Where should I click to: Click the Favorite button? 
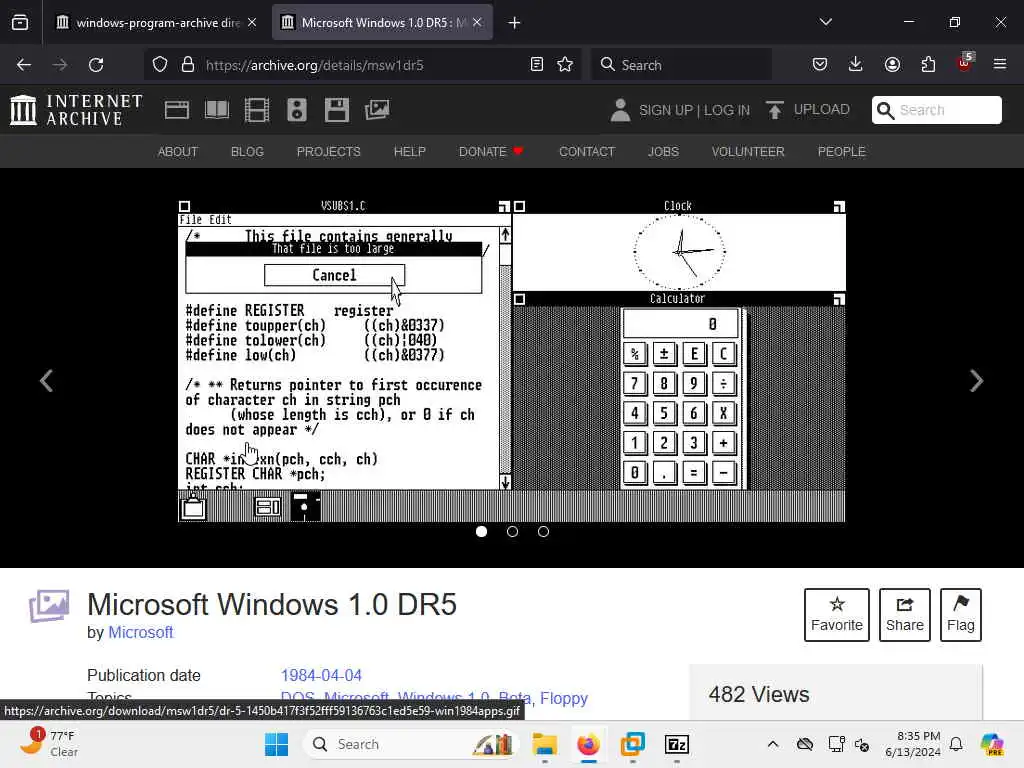click(837, 615)
